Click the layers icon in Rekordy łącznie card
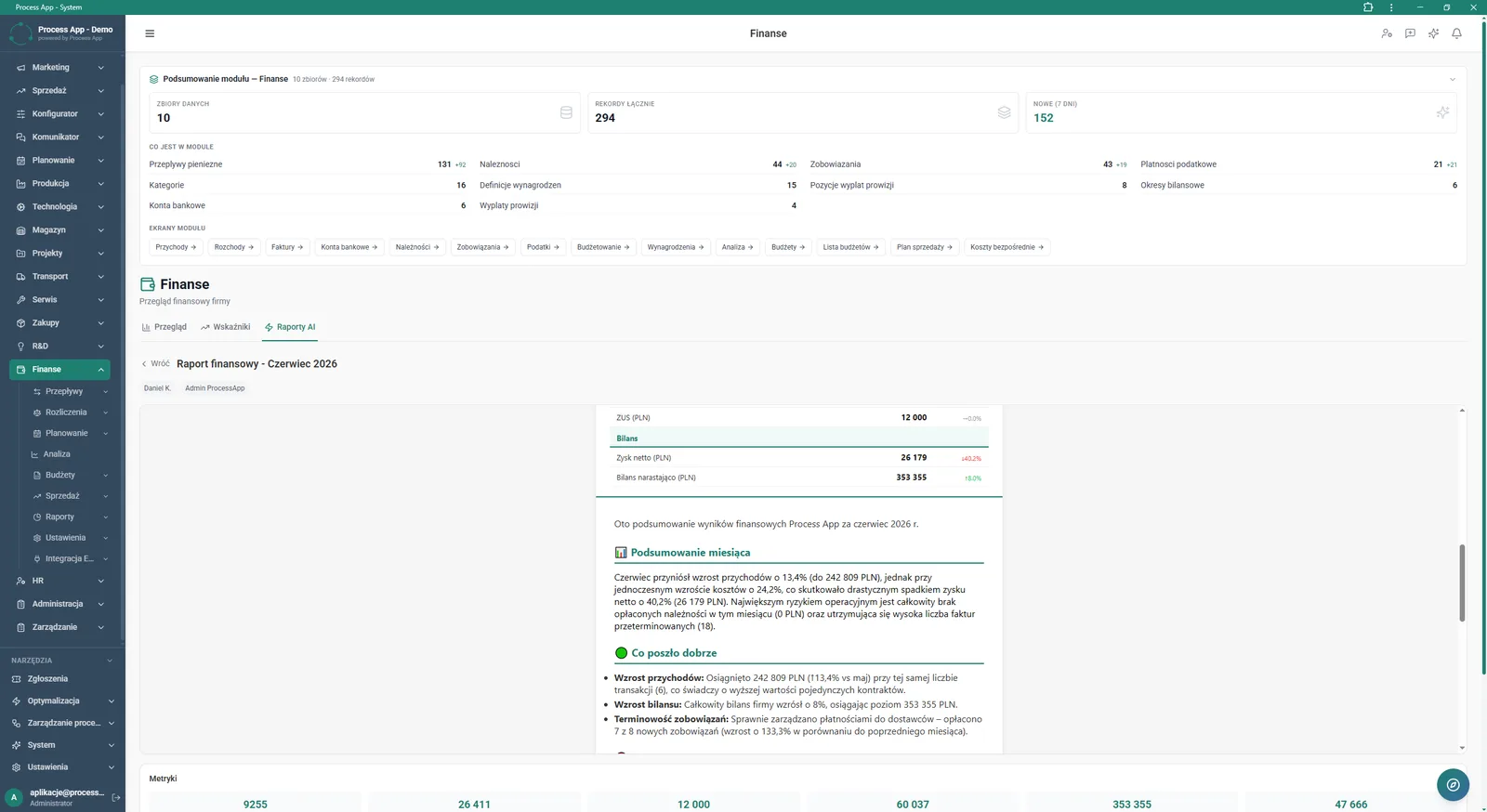This screenshot has height=812, width=1487. tap(1004, 112)
